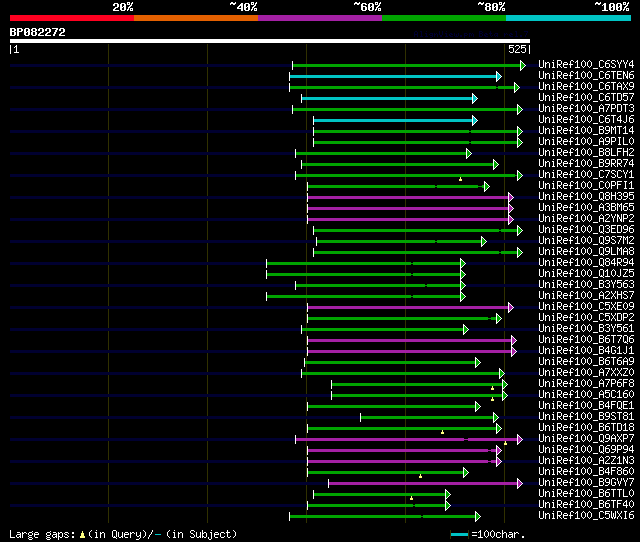The height and width of the screenshot is (542, 640).
Task: Open hit UniRef100_C6TEN6
Action: tap(586, 76)
